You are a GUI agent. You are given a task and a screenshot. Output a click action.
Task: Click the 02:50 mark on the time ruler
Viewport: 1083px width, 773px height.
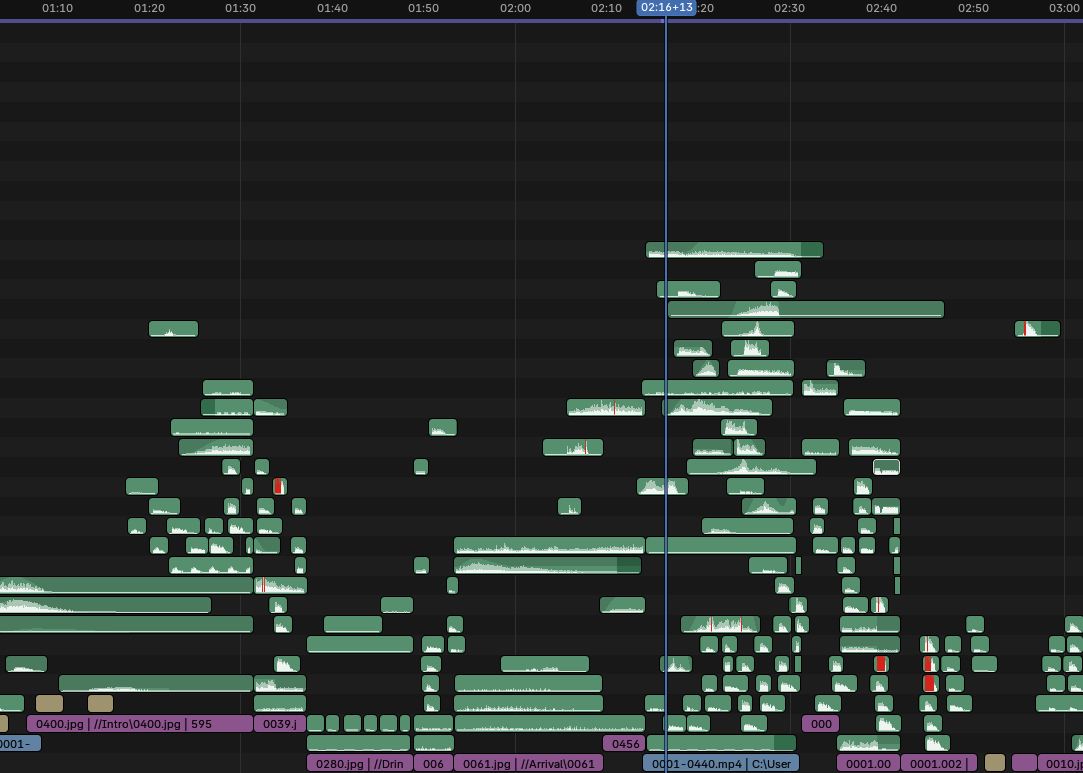point(973,8)
